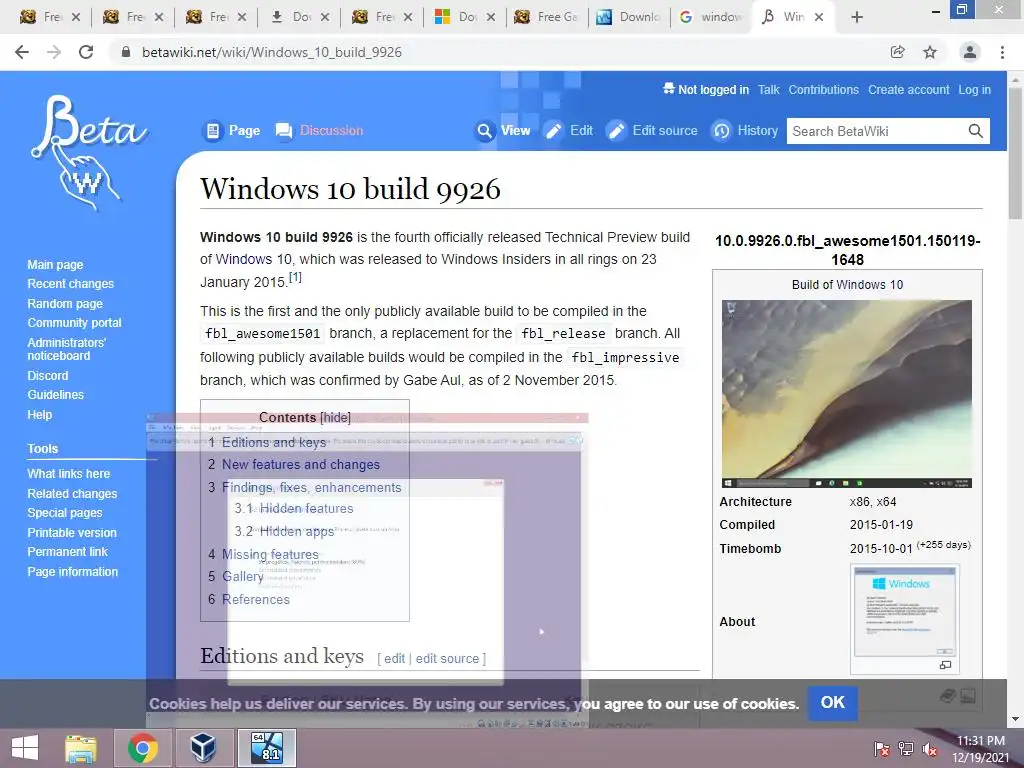The image size is (1024, 768).
Task: Open the Windows 10 desktop screenshot thumbnail
Action: tap(846, 394)
